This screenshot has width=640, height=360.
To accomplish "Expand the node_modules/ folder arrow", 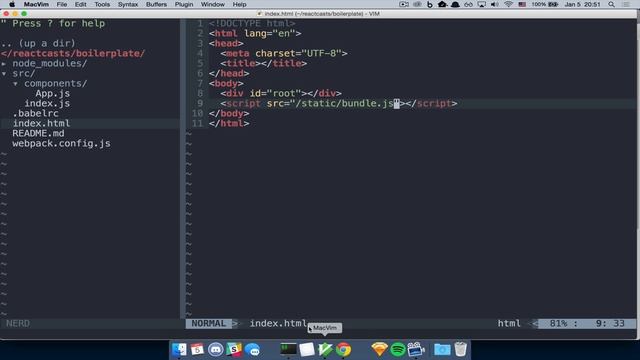I will tap(4, 64).
